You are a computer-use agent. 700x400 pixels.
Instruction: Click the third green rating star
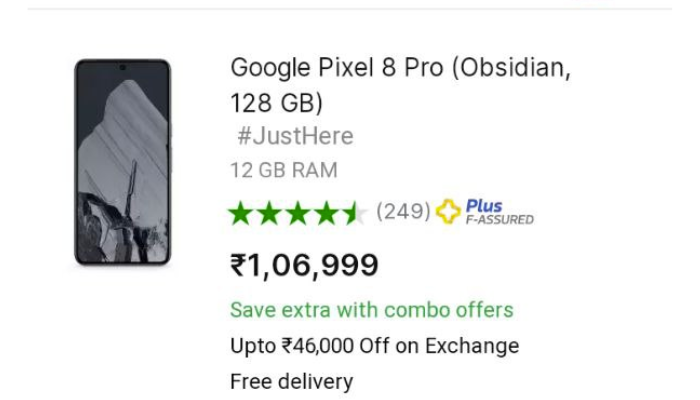tap(298, 212)
